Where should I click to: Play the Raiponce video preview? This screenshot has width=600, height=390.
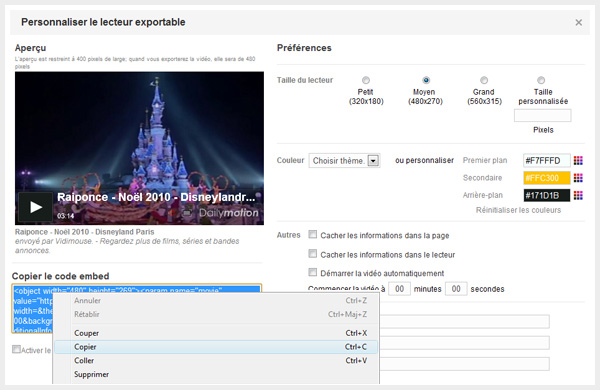[x=36, y=207]
